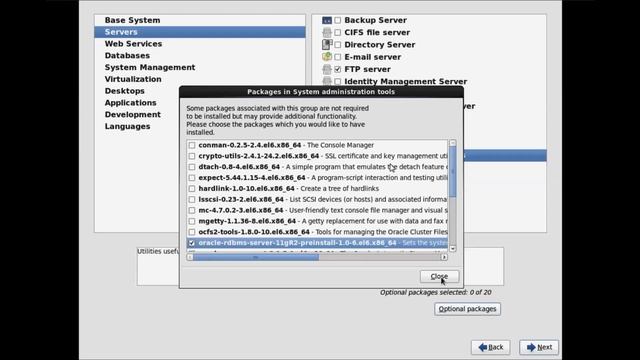Go Back to previous step
The height and width of the screenshot is (360, 640).
pyautogui.click(x=491, y=347)
